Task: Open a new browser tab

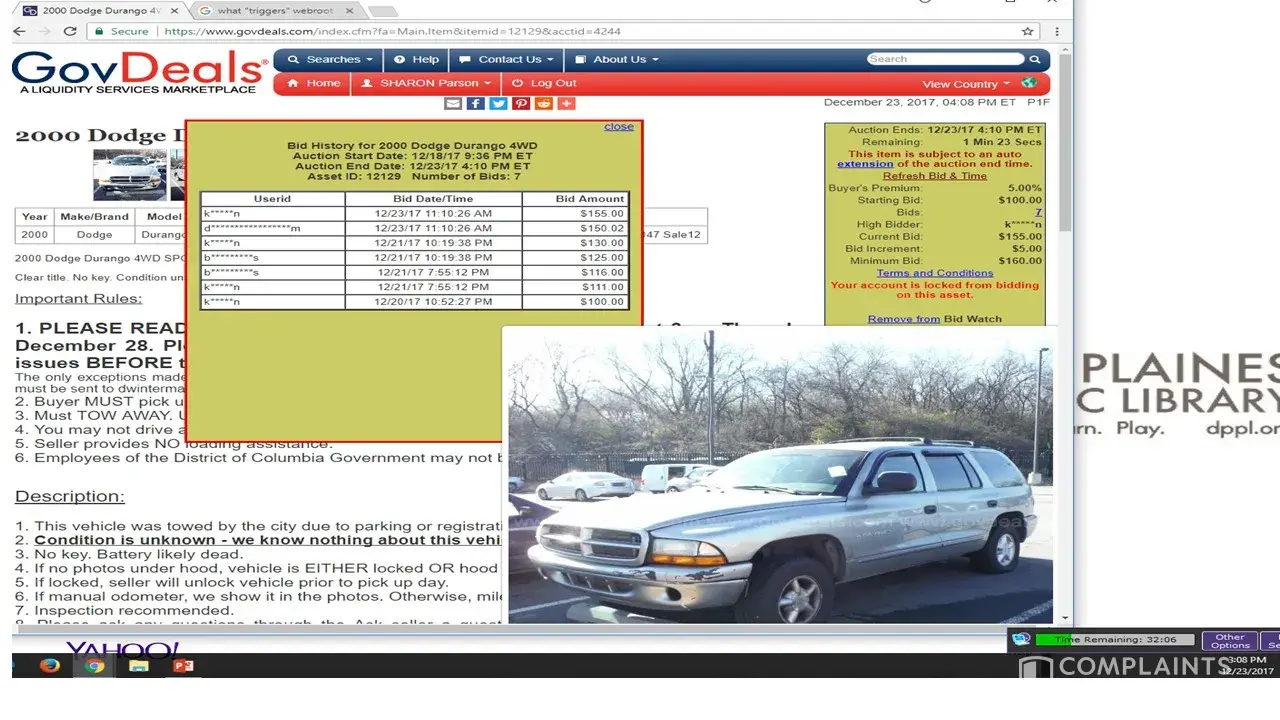Action: 382,11
